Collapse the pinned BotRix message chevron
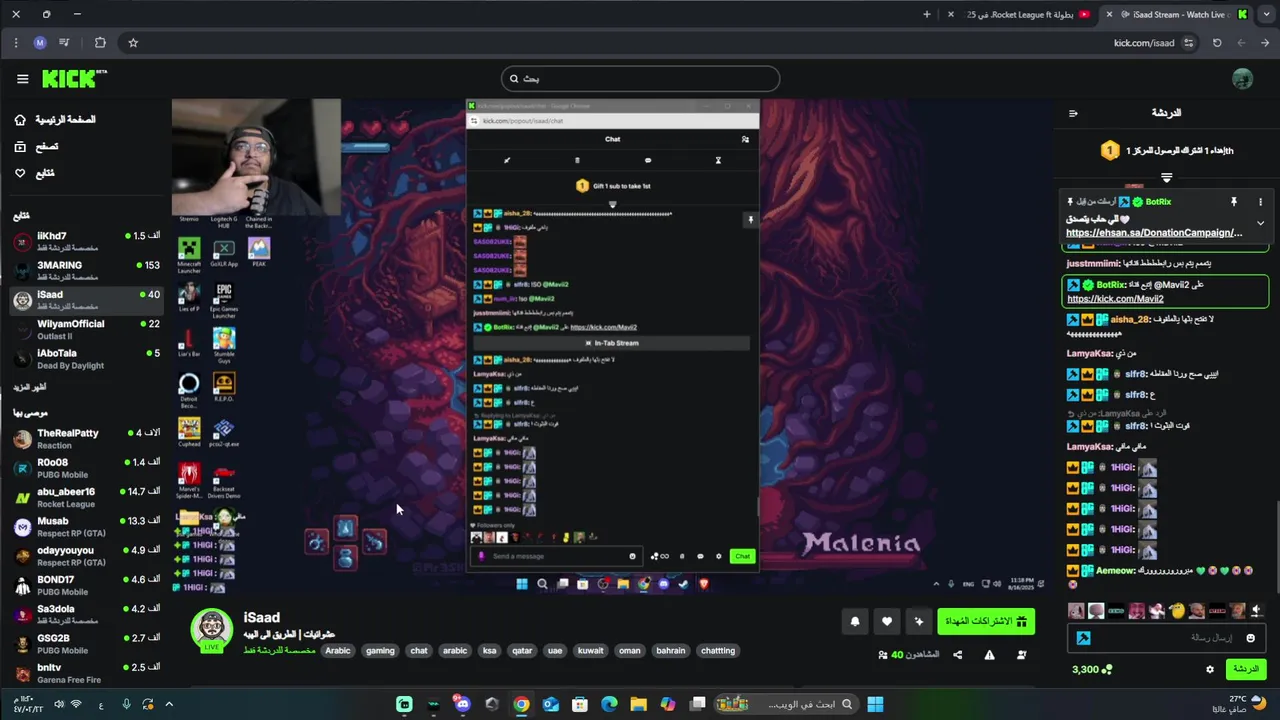The image size is (1280, 720). pos(1260,223)
